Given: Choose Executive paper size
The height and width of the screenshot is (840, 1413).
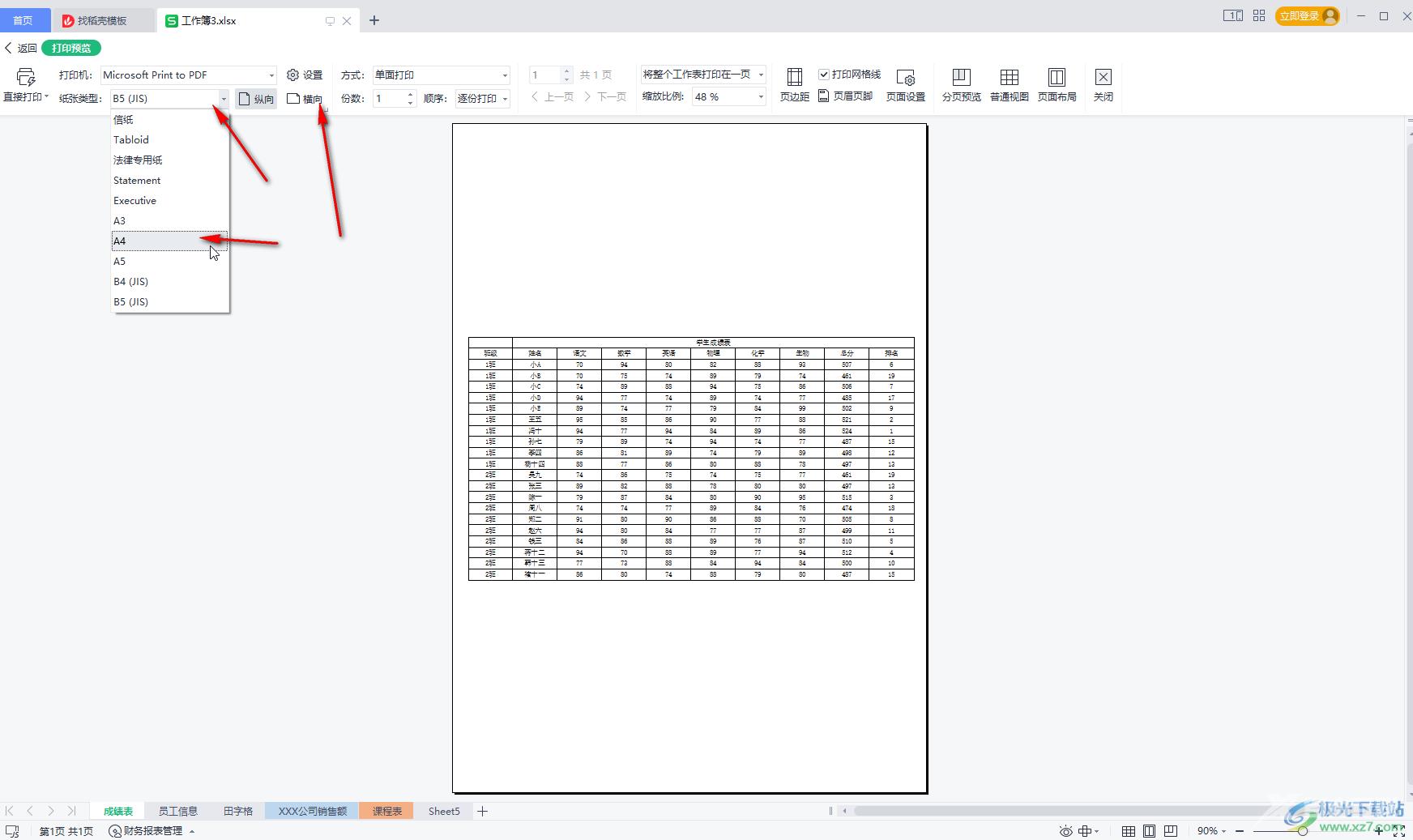Looking at the screenshot, I should pyautogui.click(x=169, y=200).
